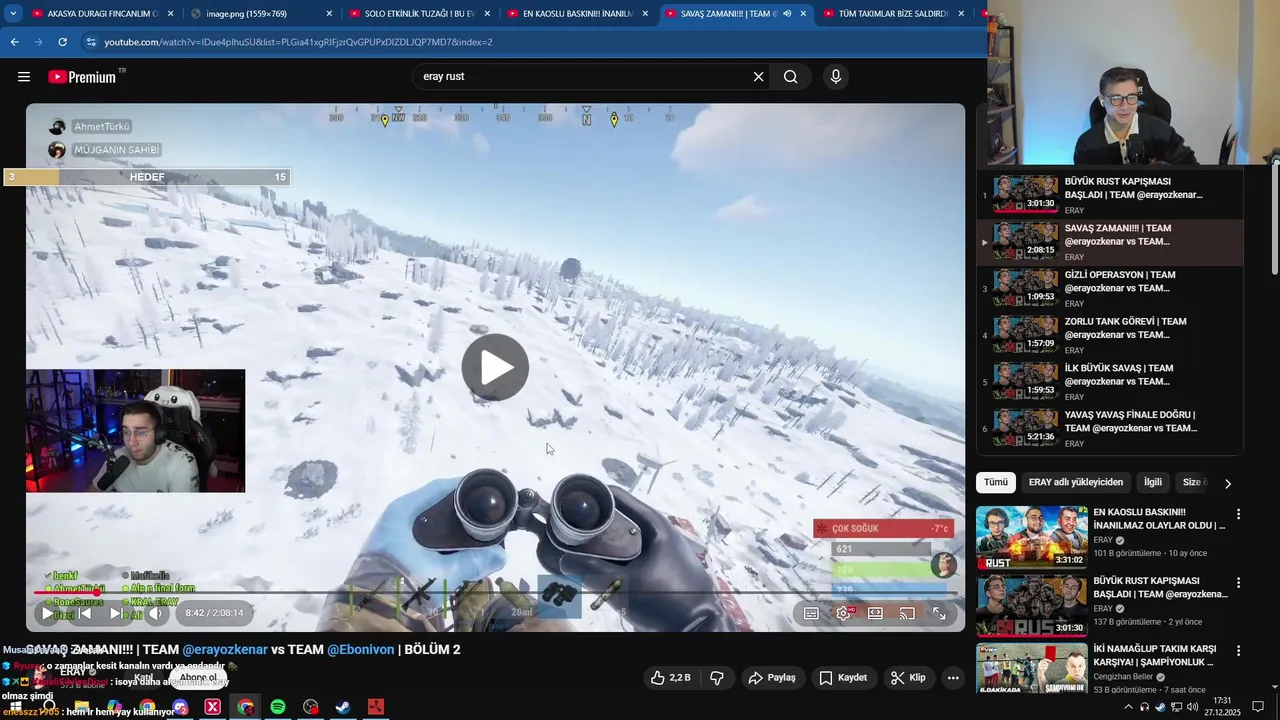Play BÜYÜK RUST KAPIŞMASI playlist item 1
Screen dimensions: 1280x720
tap(1110, 195)
